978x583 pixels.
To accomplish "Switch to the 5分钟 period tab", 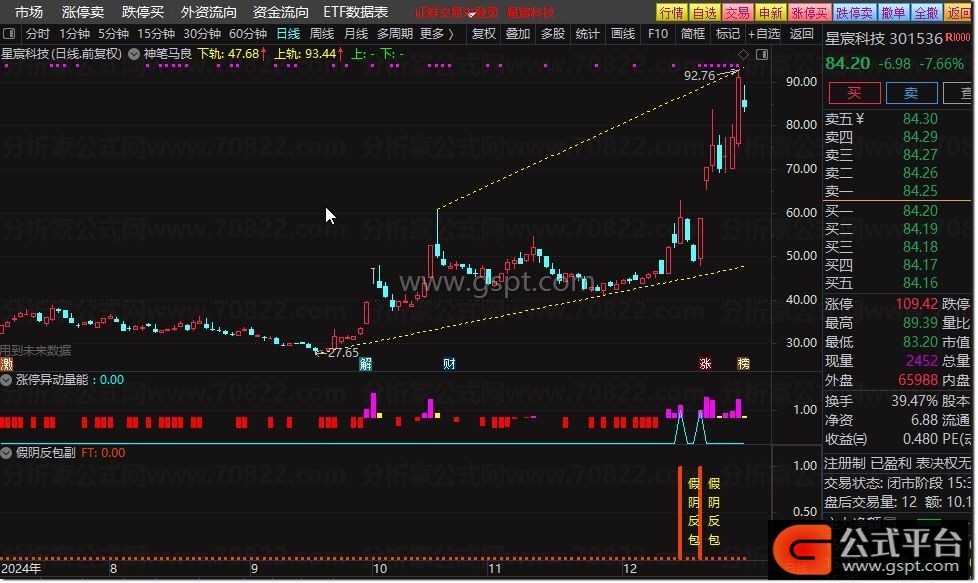I will pos(114,34).
